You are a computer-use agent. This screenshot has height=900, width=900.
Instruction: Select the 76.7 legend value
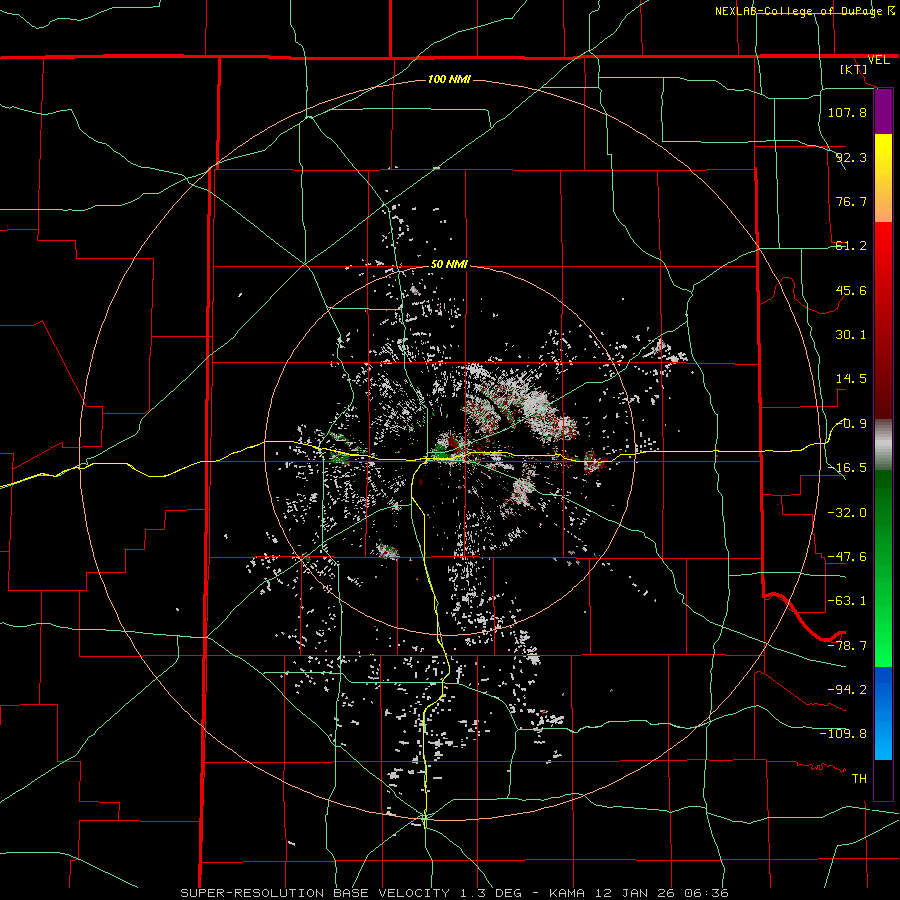point(851,201)
